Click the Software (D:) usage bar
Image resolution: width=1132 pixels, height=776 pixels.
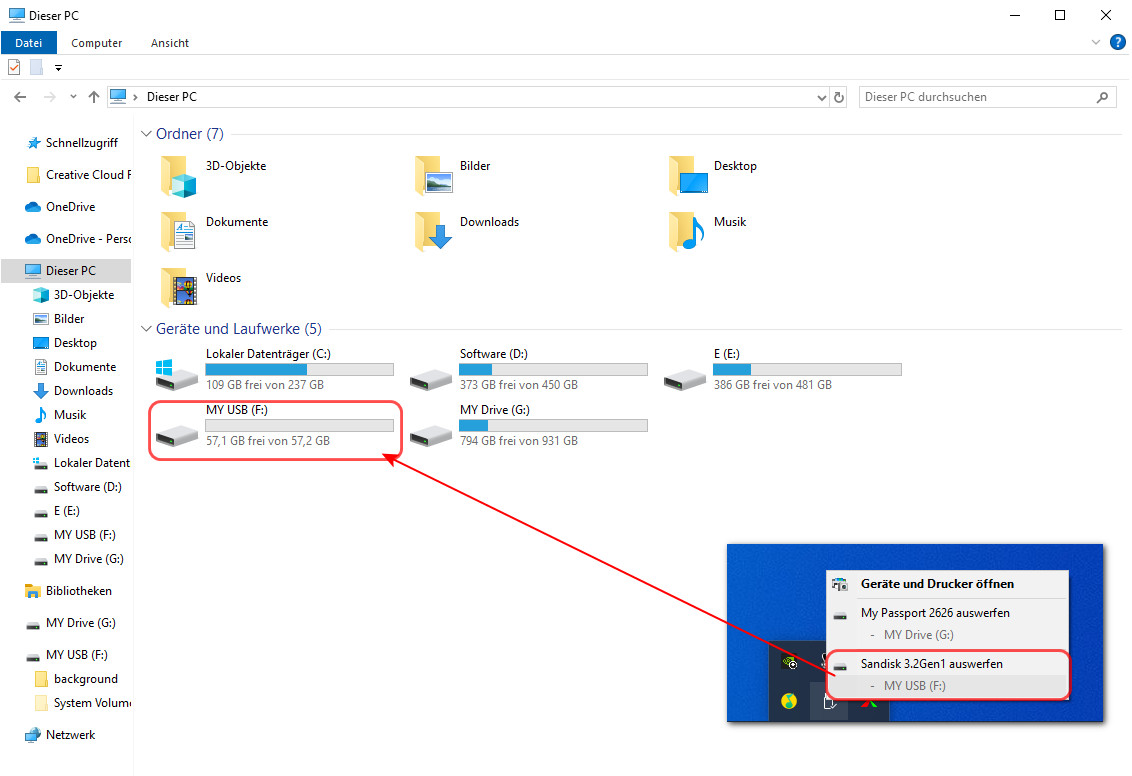[x=554, y=370]
